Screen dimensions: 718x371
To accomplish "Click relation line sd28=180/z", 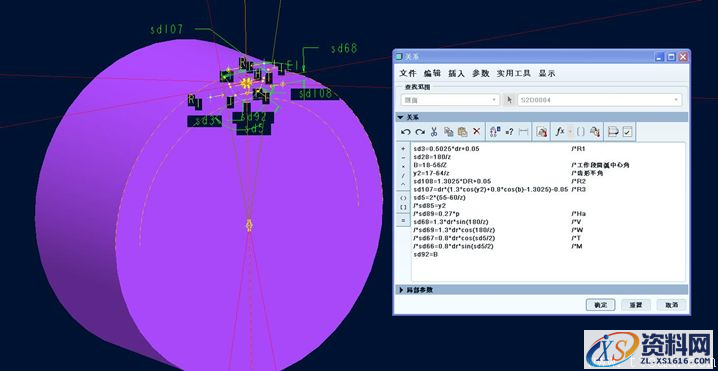I will point(431,157).
